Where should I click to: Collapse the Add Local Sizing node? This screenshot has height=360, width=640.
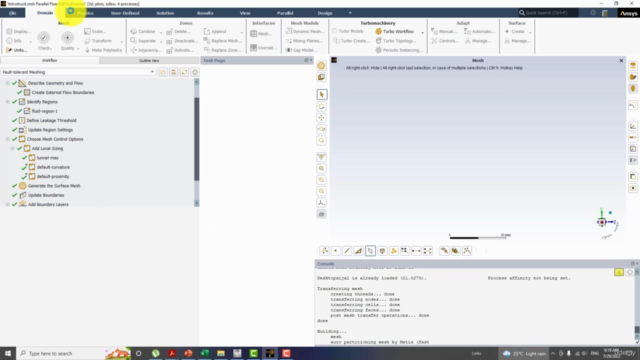(x=13, y=149)
